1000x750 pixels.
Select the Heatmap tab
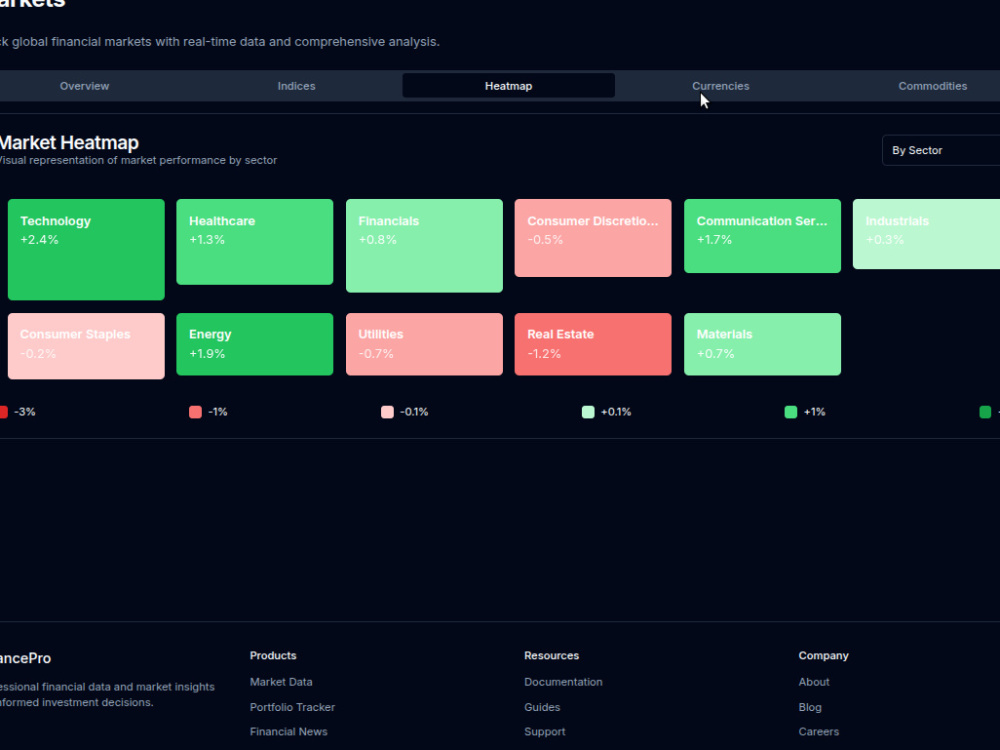click(508, 85)
